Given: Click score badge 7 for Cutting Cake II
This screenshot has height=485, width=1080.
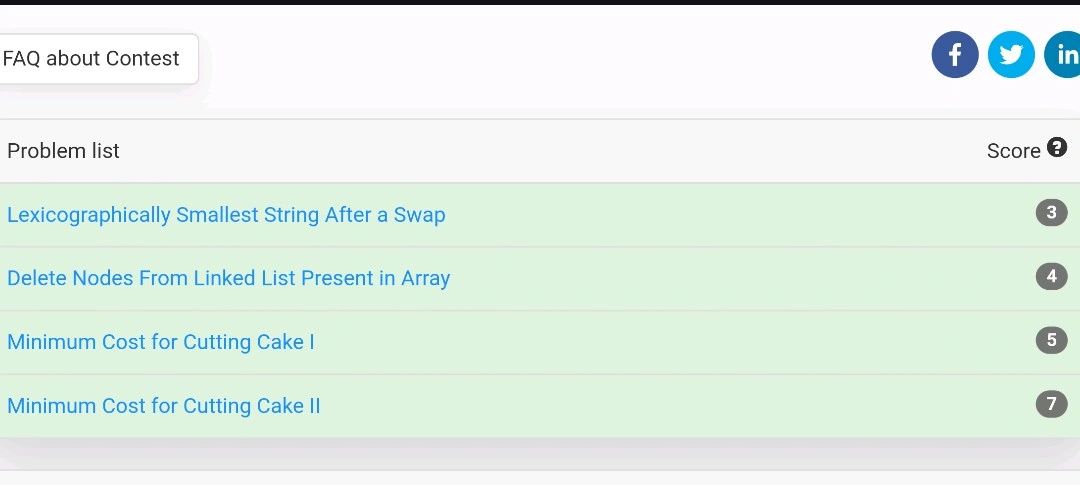Looking at the screenshot, I should click(1051, 404).
